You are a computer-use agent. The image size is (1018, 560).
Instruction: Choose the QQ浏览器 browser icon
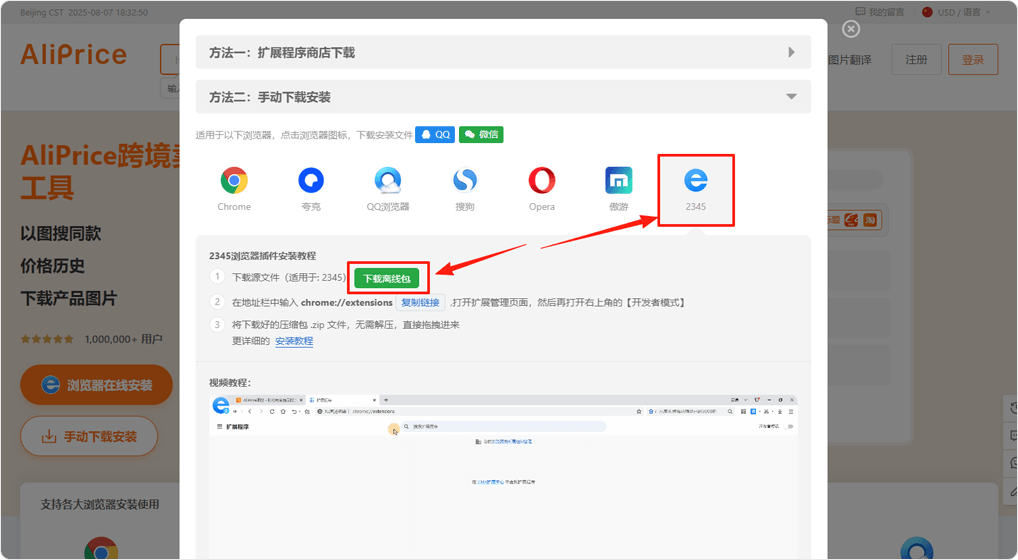point(388,181)
